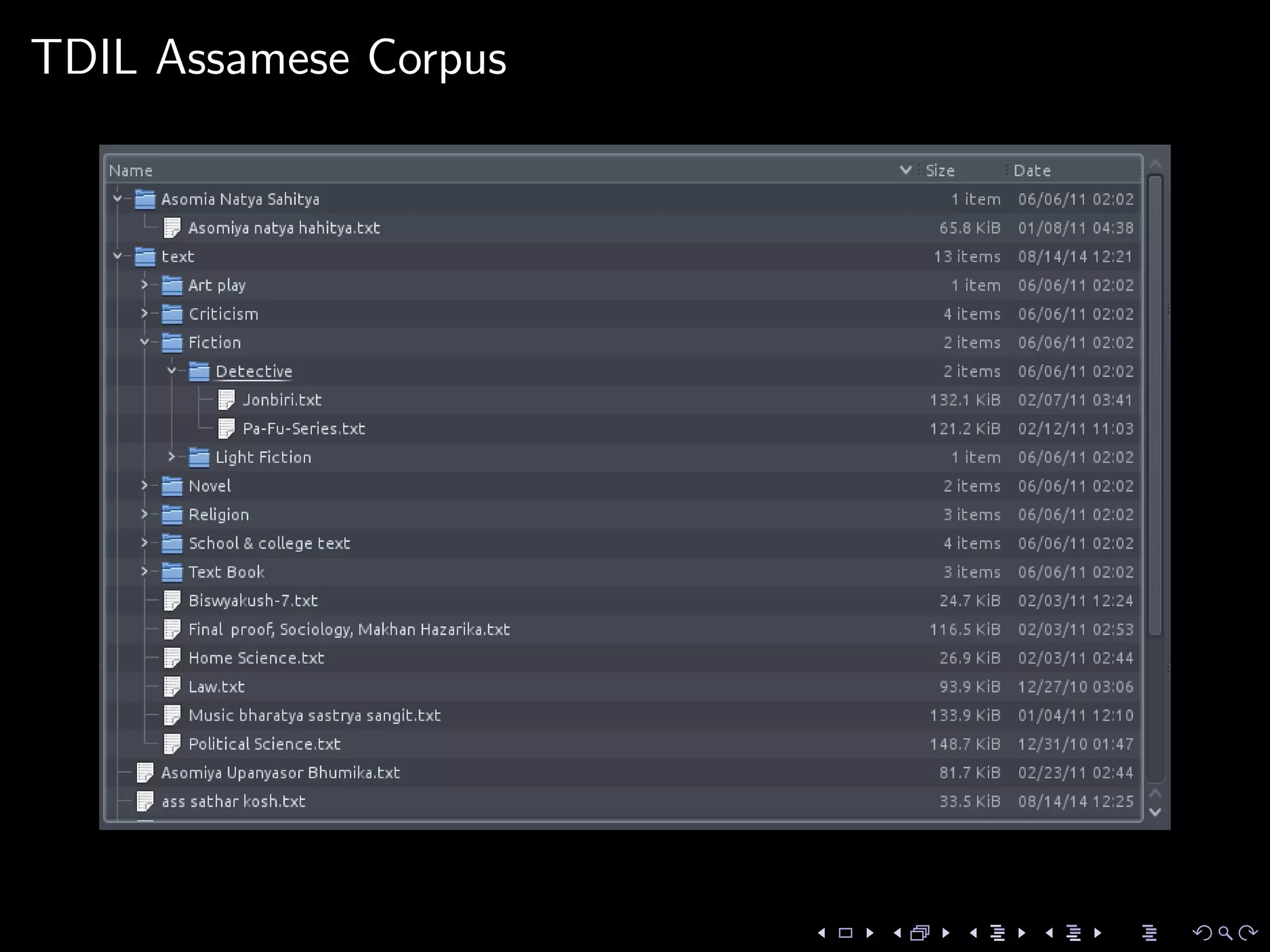Collapse the Detective folder
The width and height of the screenshot is (1270, 952).
[x=172, y=371]
